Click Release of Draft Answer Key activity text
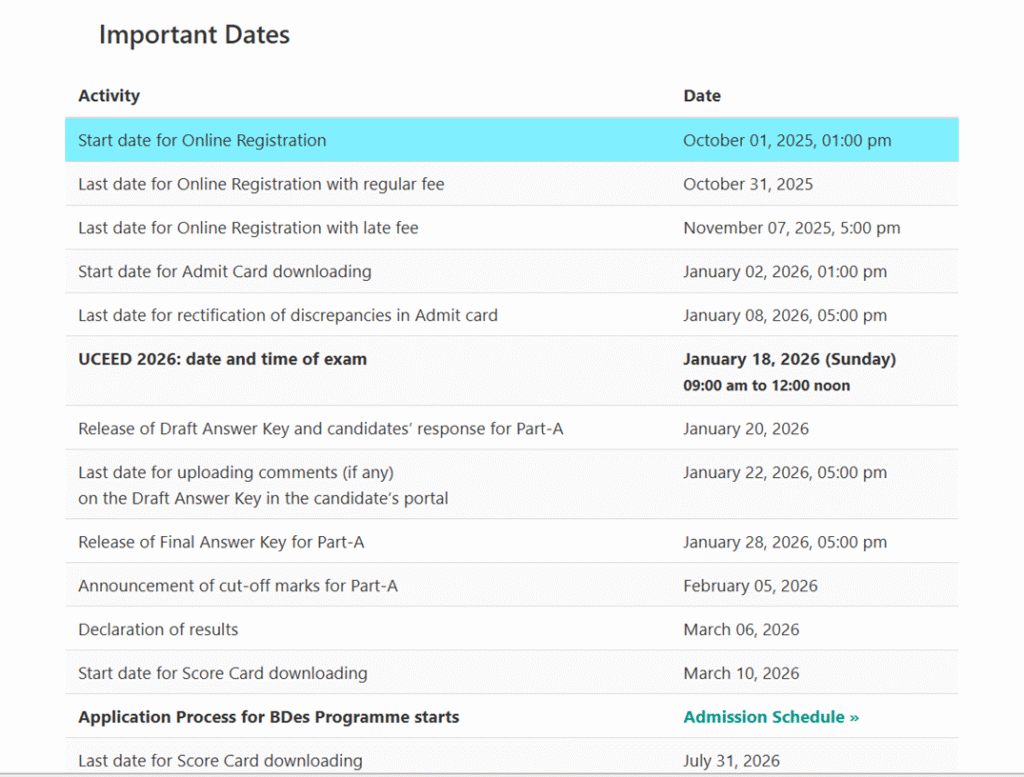The image size is (1024, 777). tap(320, 429)
